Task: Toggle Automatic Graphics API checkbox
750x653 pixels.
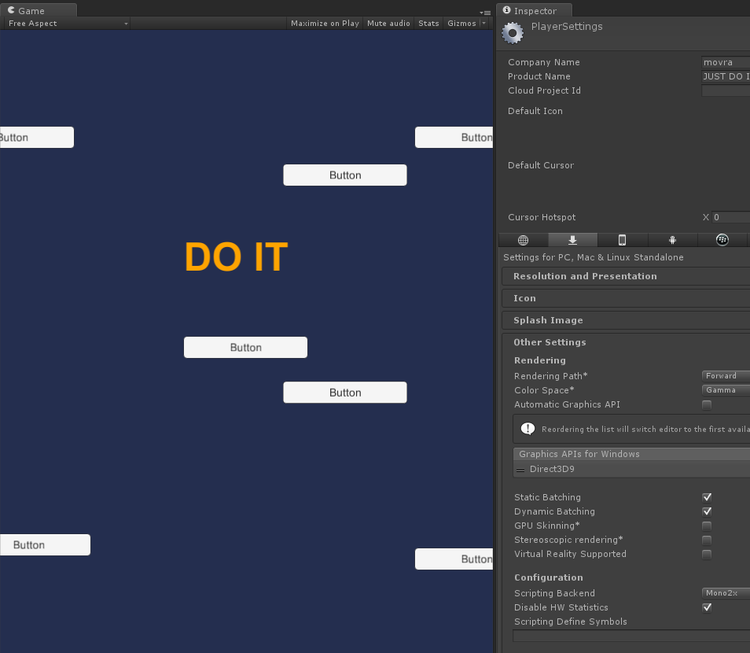Action: pos(706,405)
